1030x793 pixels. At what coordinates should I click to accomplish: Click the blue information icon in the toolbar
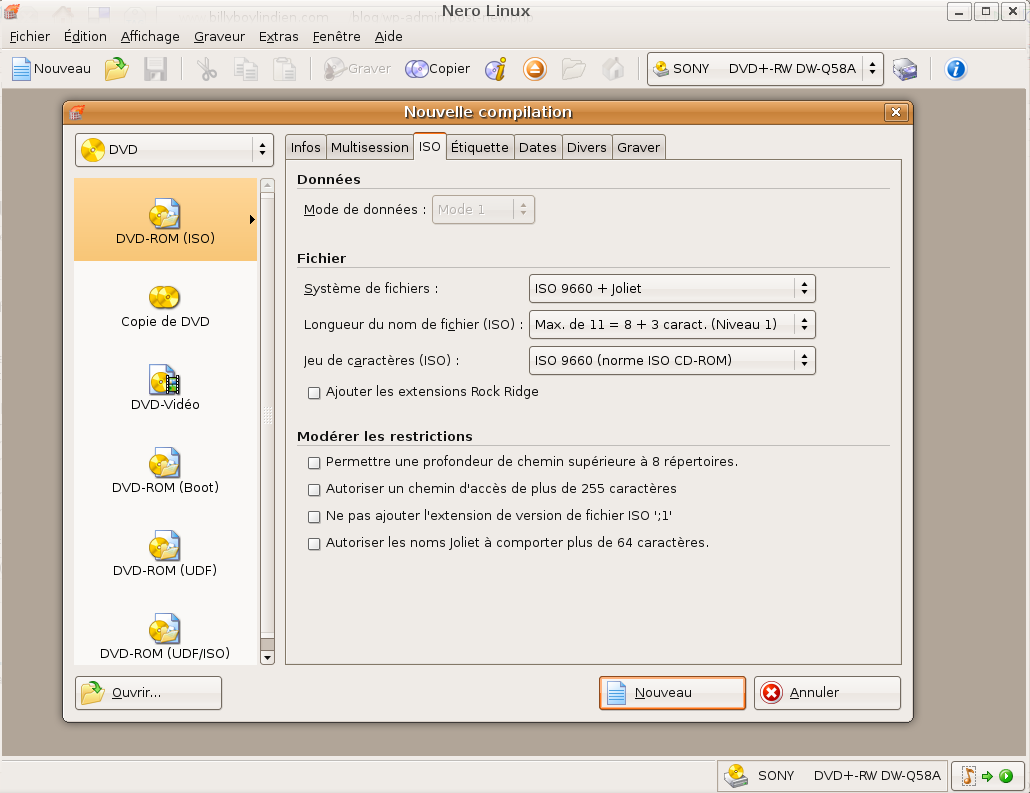[x=956, y=69]
